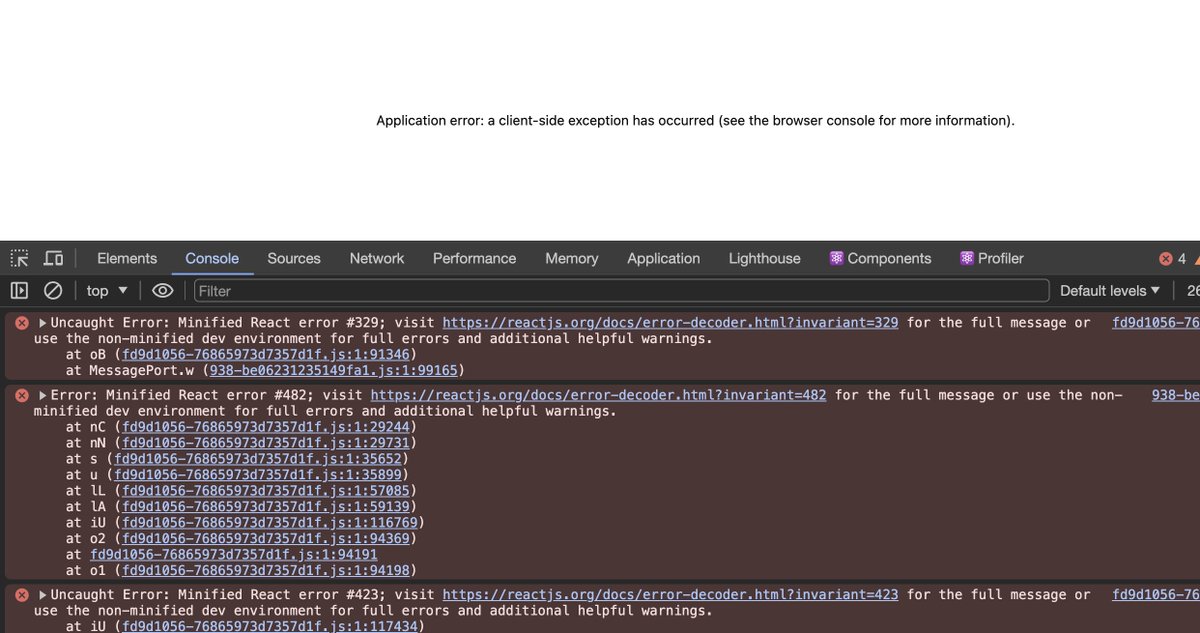Image resolution: width=1200 pixels, height=633 pixels.
Task: Open the lL stack frame link 1:57085
Action: point(265,491)
